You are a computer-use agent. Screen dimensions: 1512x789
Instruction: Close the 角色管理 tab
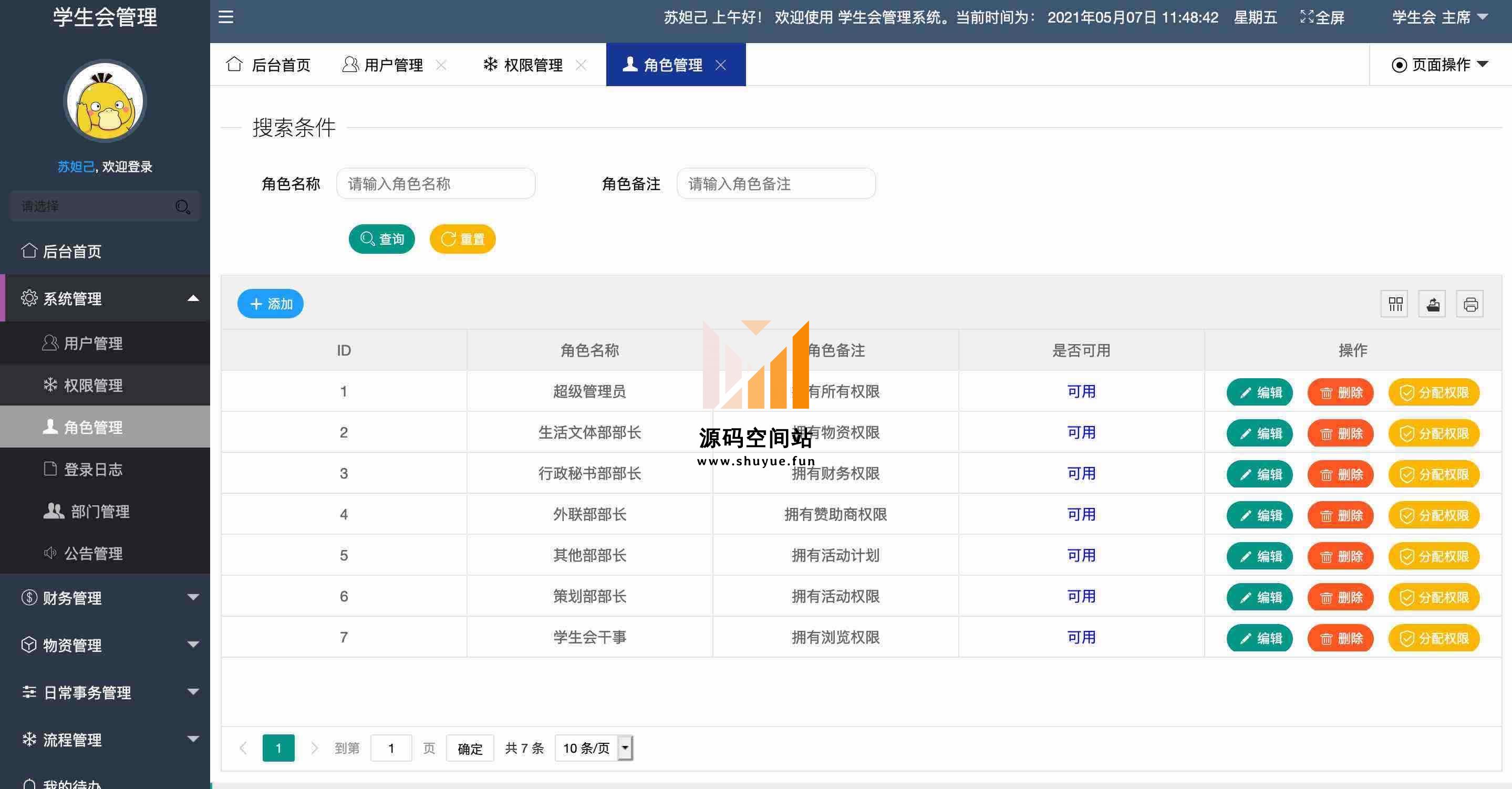coord(721,65)
